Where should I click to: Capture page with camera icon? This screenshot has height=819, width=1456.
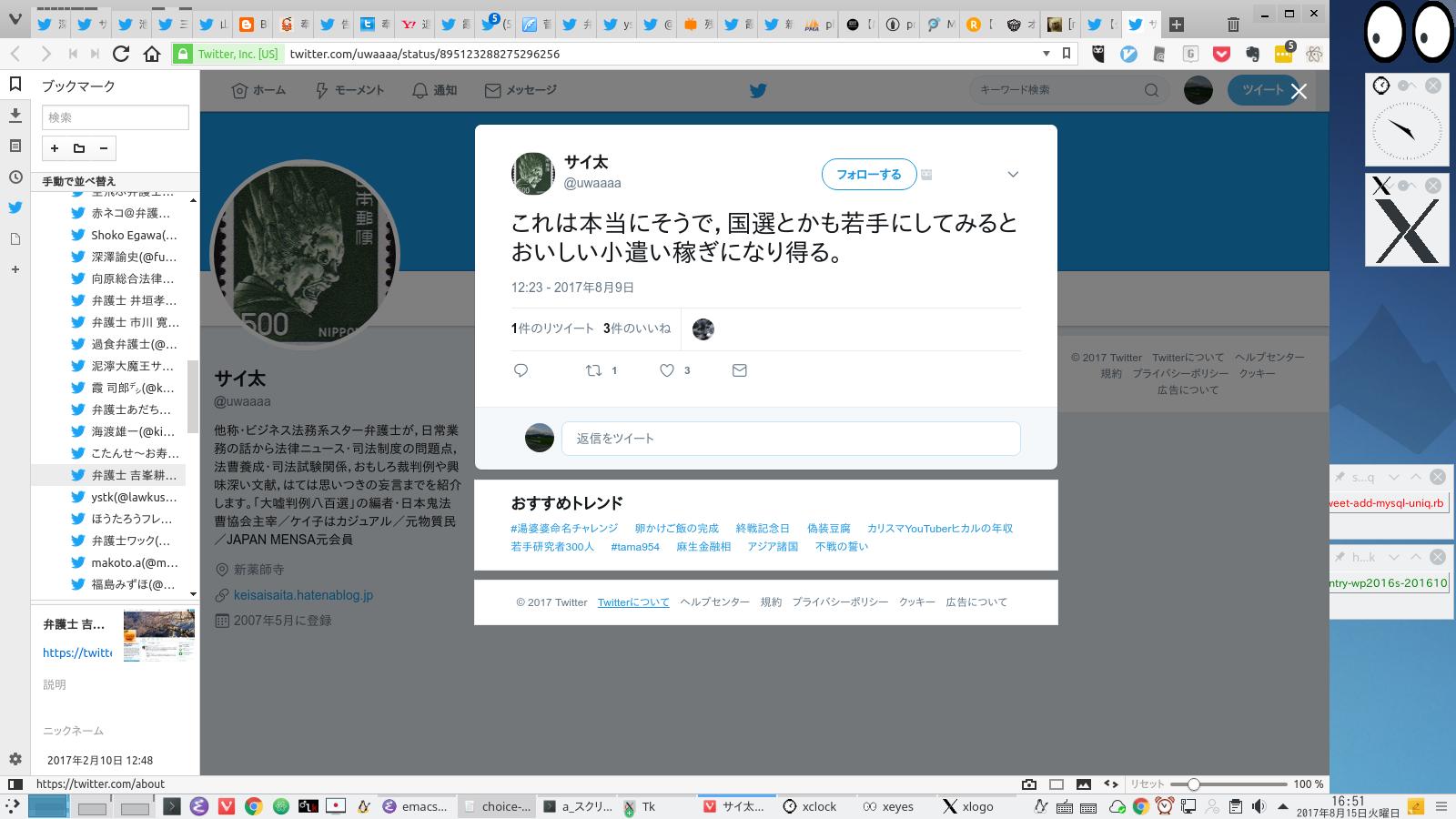(x=1029, y=784)
